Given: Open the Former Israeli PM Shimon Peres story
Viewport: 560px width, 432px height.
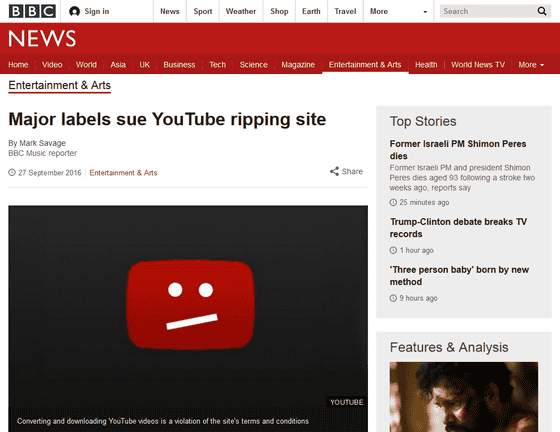Looking at the screenshot, I should click(x=458, y=150).
